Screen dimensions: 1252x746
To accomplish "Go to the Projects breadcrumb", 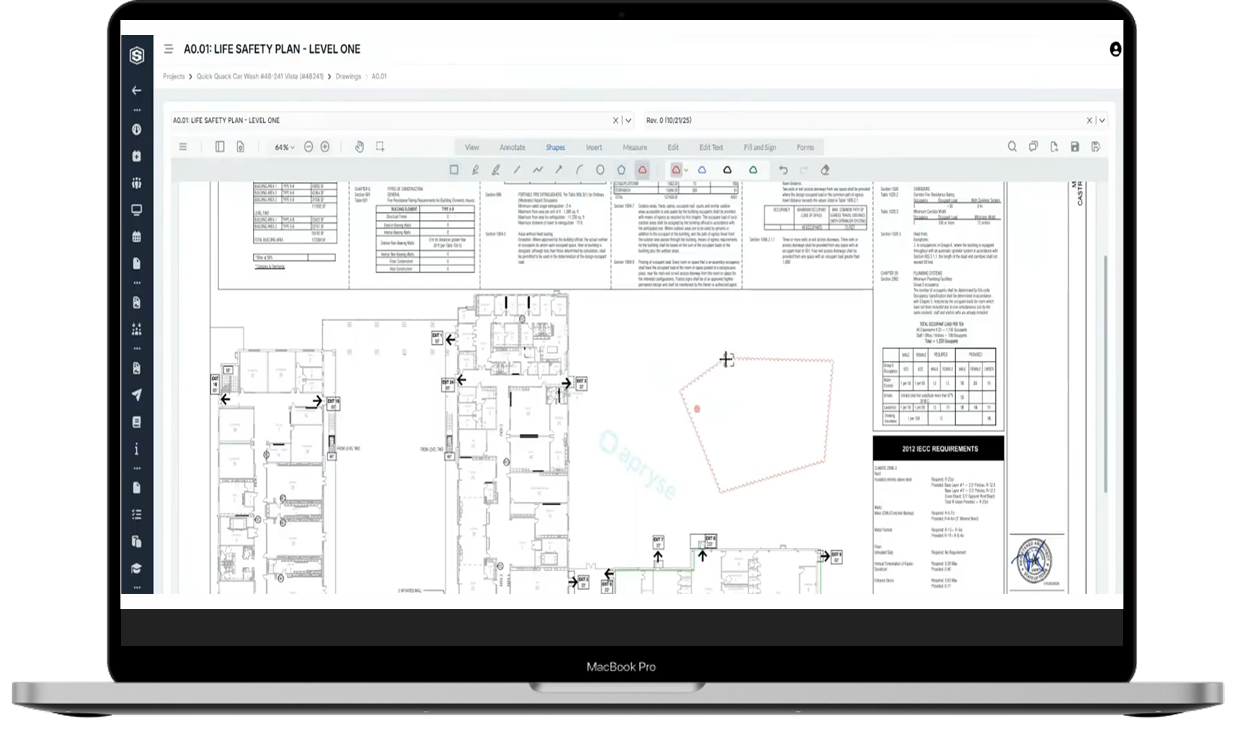I will pos(174,76).
